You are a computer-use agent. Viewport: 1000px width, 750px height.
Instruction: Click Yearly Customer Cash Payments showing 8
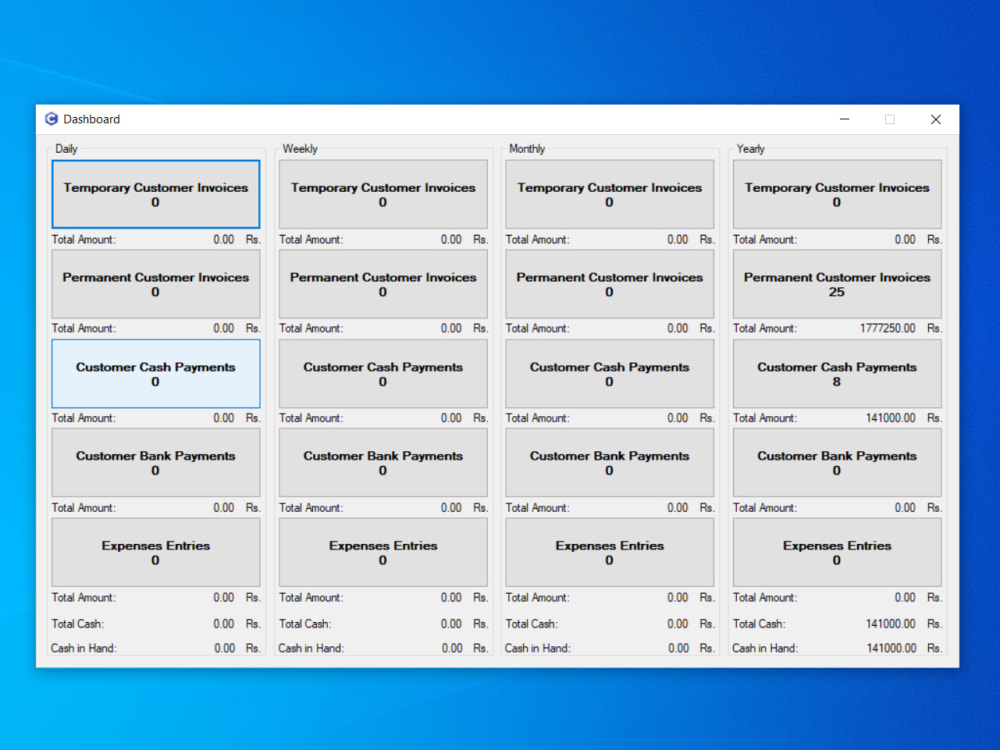837,373
